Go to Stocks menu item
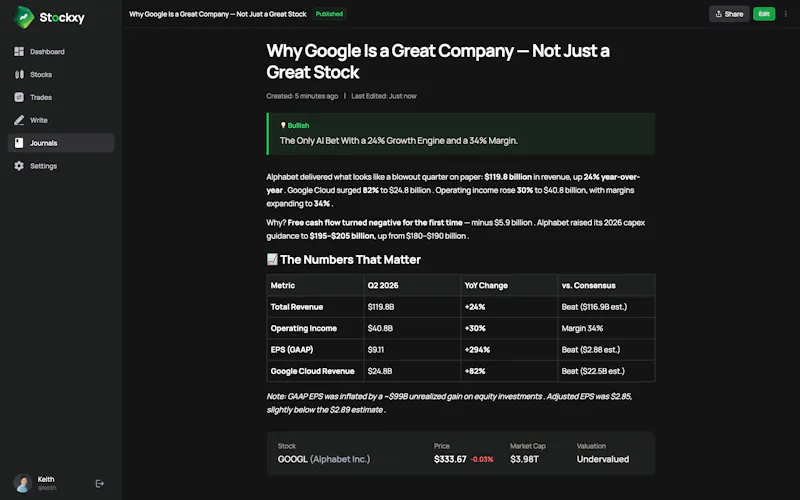800x500 pixels. (61, 74)
